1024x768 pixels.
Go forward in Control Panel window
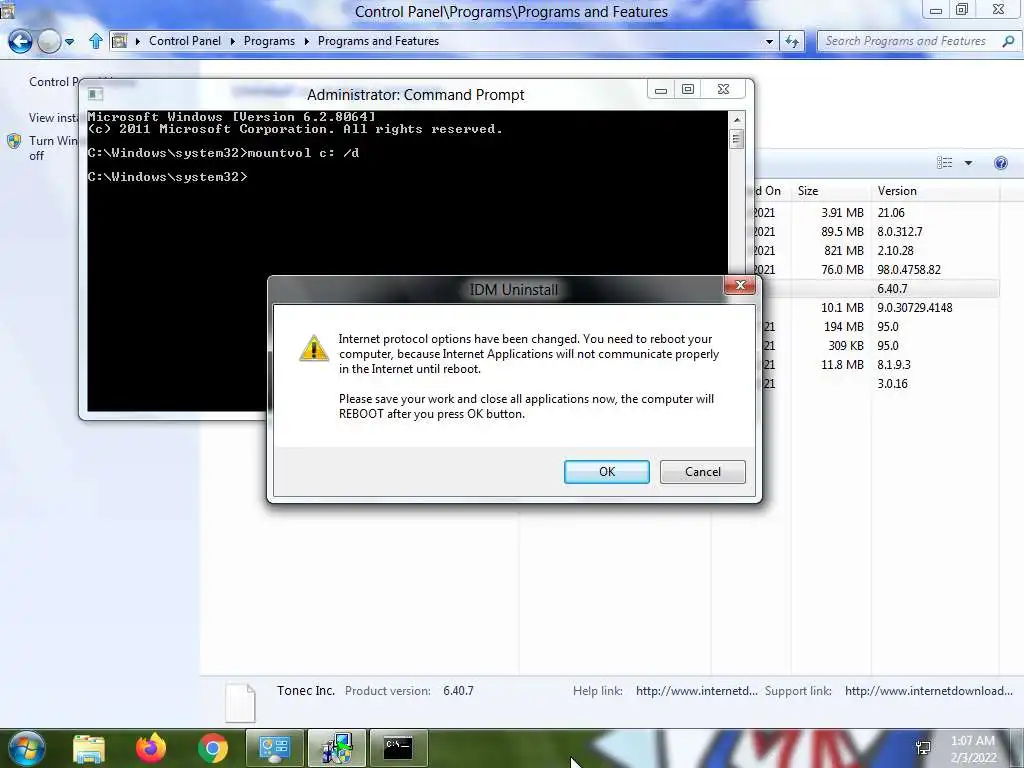49,42
